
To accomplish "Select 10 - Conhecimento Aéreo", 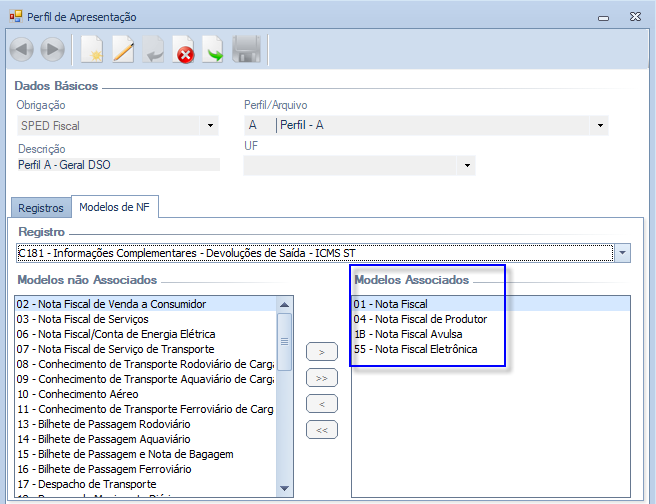I will tap(145, 394).
